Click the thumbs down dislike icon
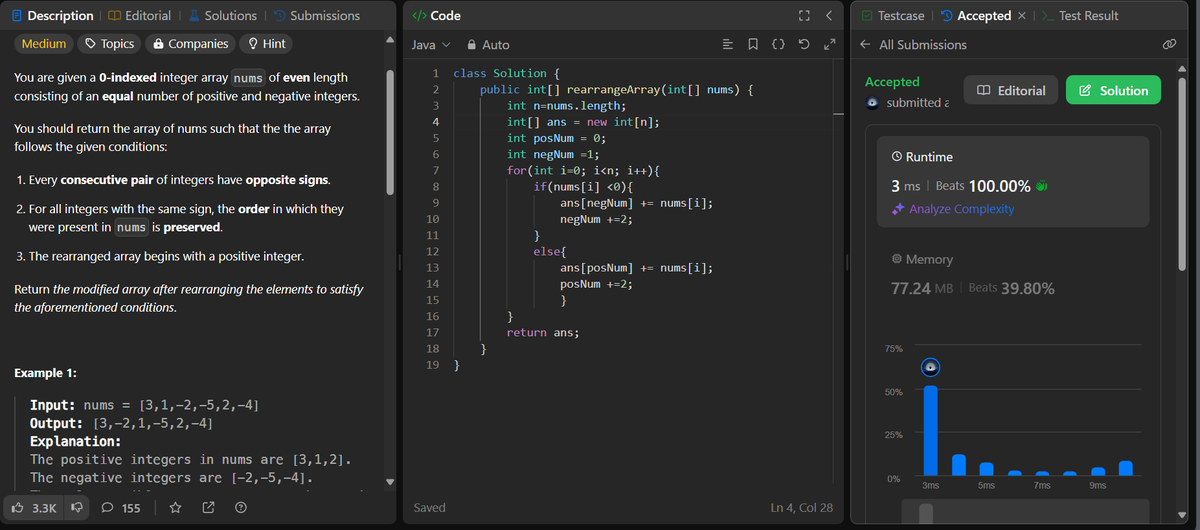 point(76,508)
